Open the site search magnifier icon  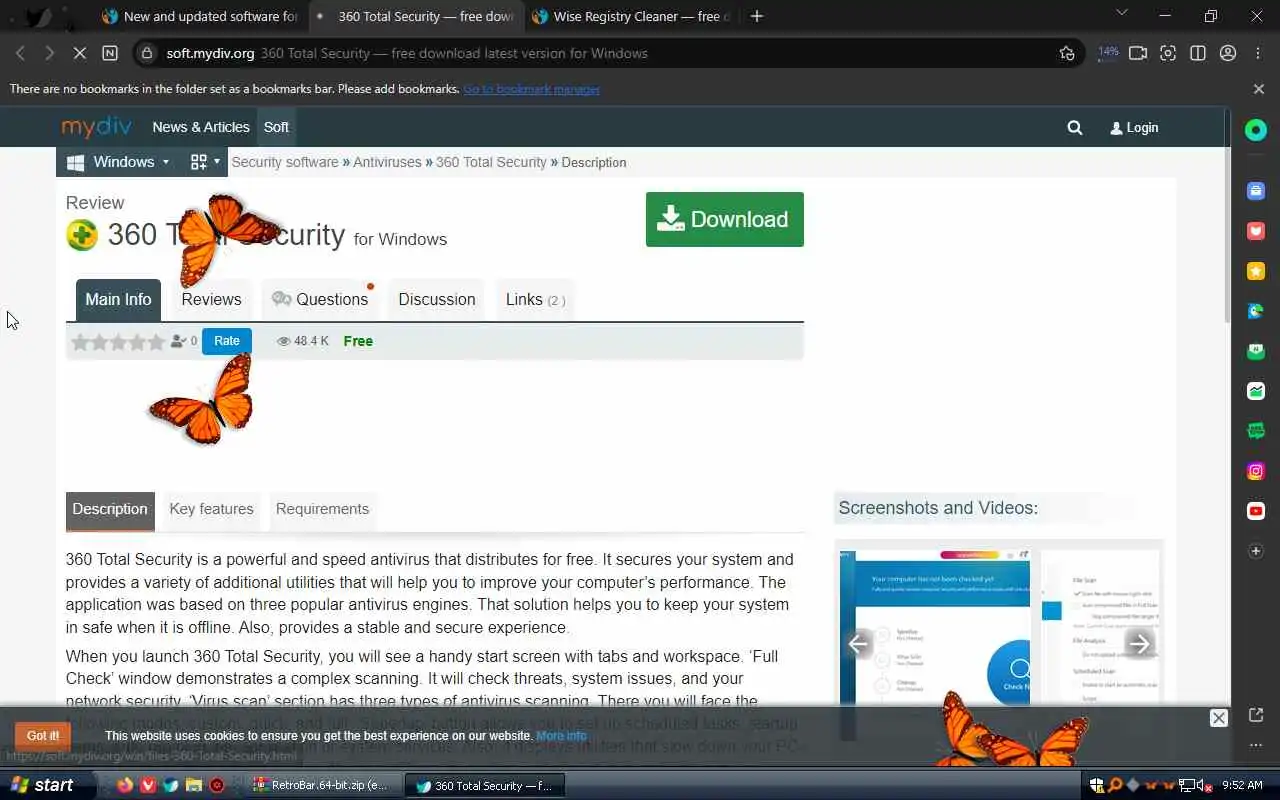tap(1075, 128)
